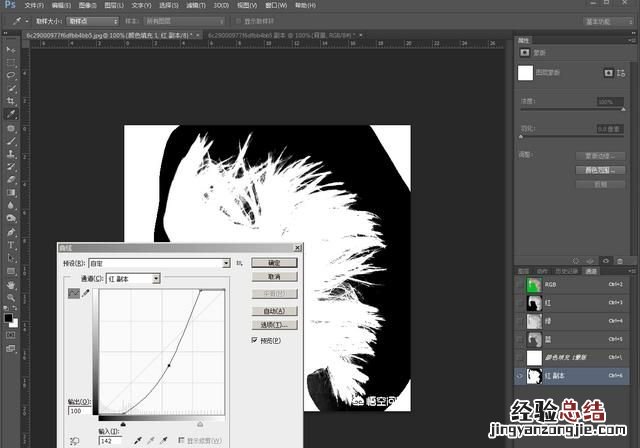Choose the pencil draw-curve icon in Curves

point(86,293)
